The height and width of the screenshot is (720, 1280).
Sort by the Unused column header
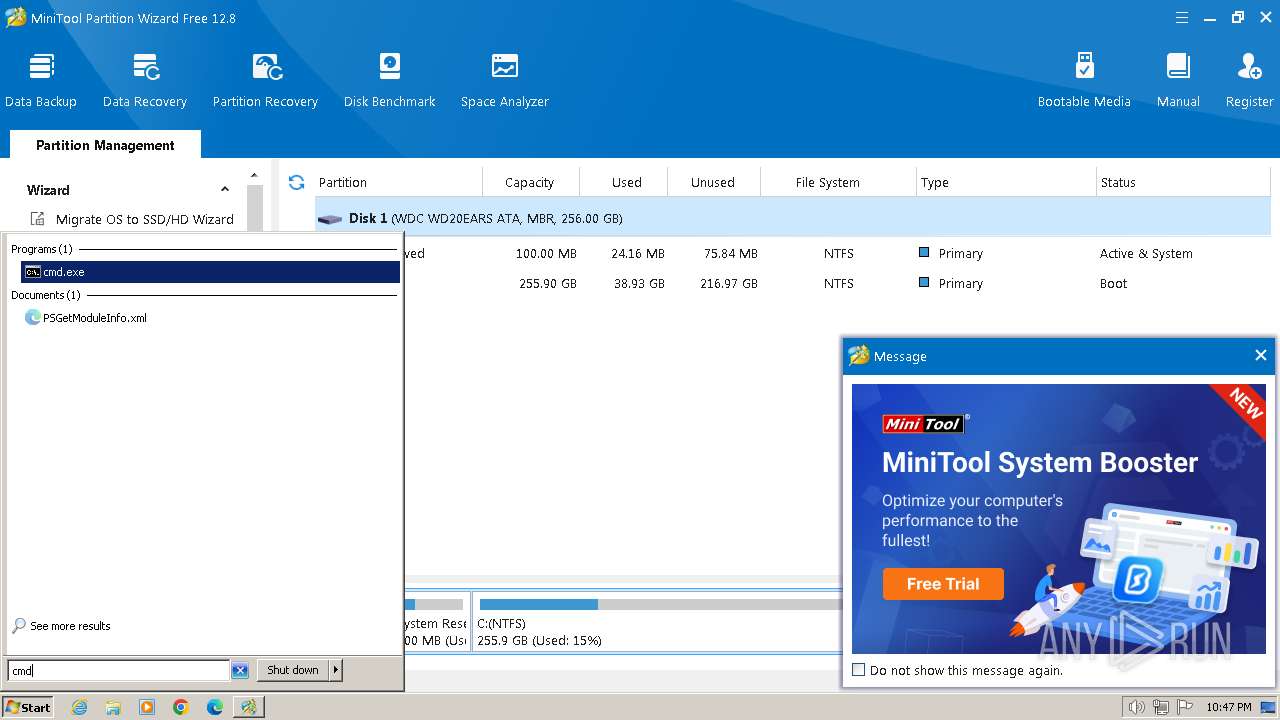(713, 182)
